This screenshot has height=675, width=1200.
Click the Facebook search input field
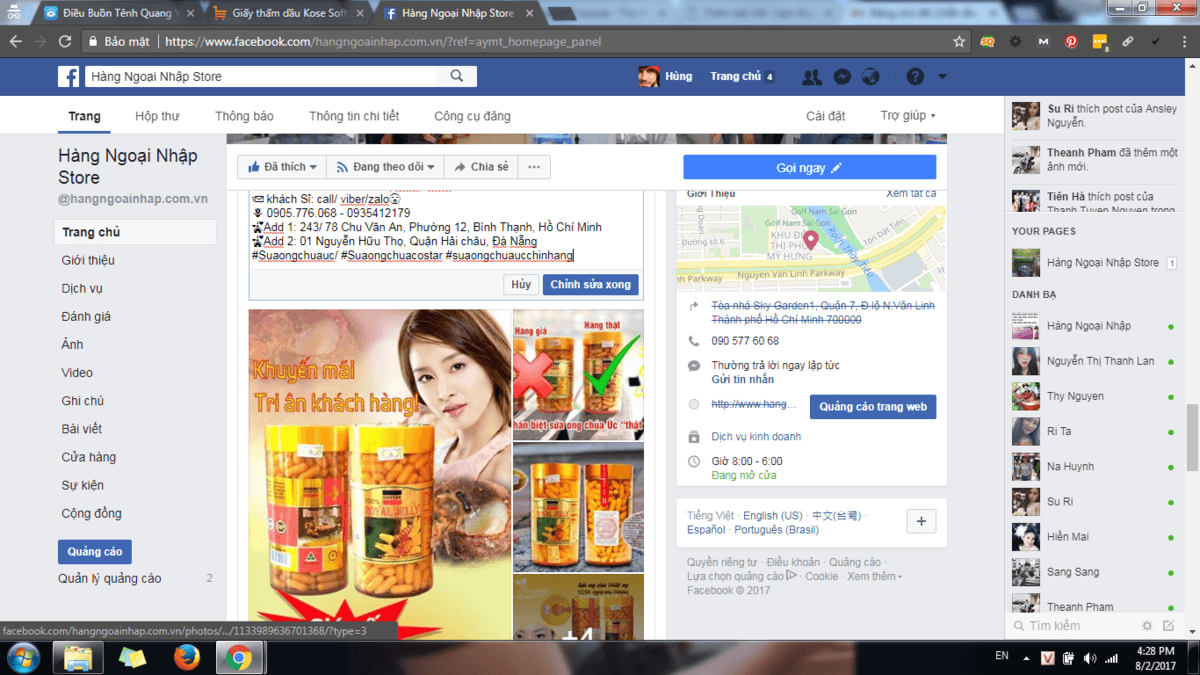pyautogui.click(x=260, y=76)
